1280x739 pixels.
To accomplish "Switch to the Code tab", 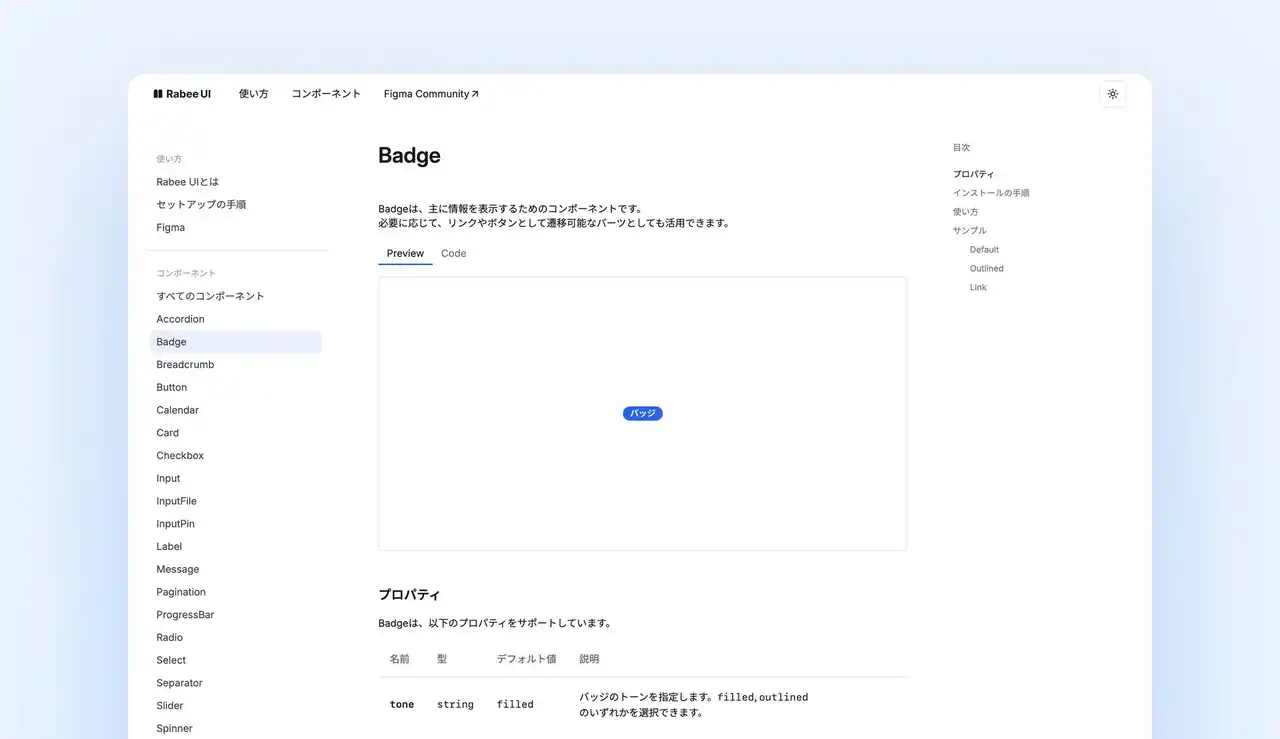I will point(453,254).
